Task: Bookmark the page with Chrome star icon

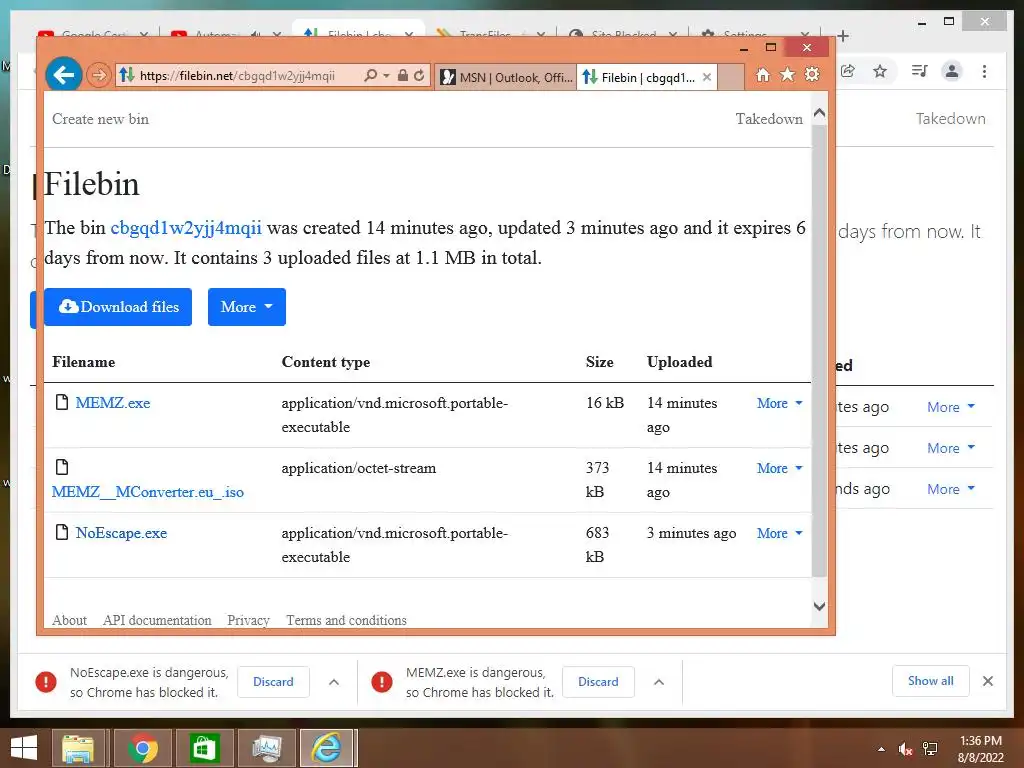Action: (x=880, y=71)
